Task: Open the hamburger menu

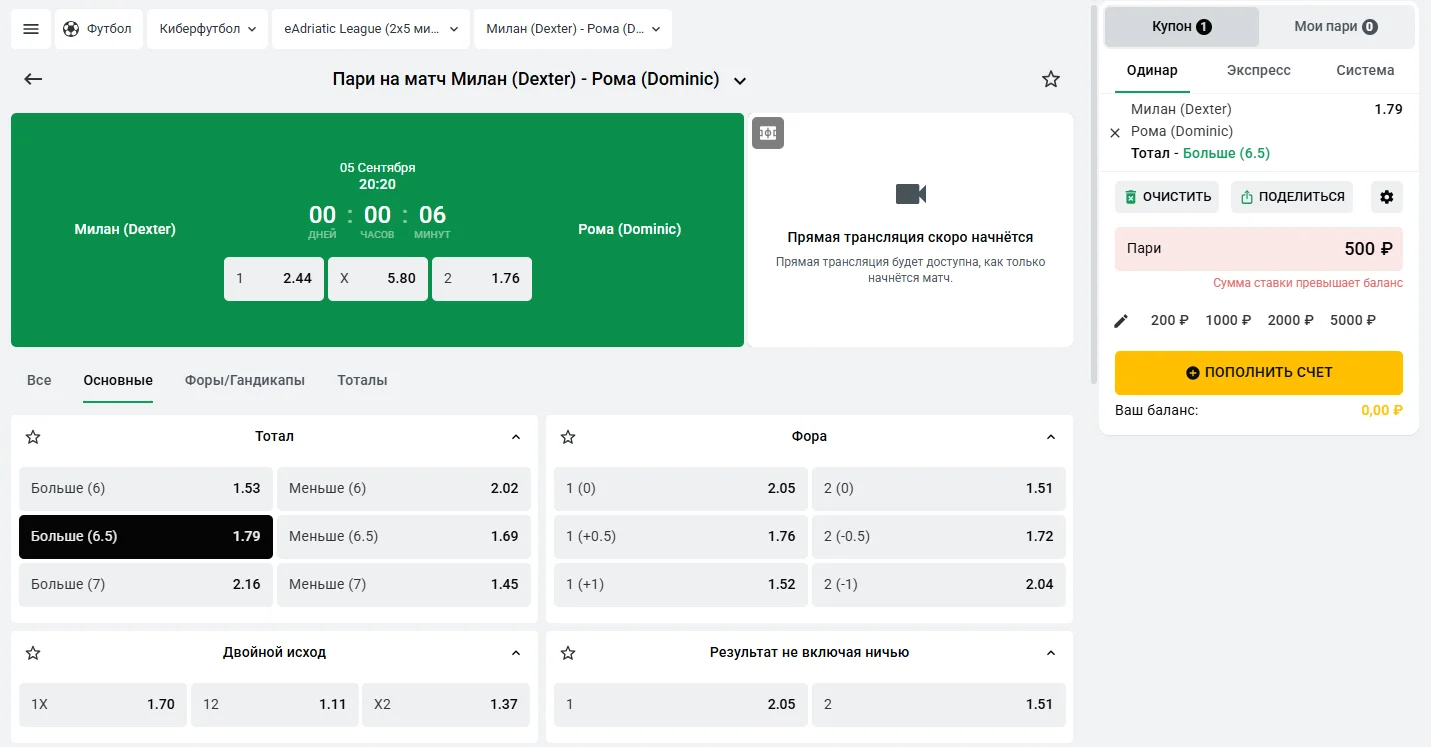Action: [31, 29]
